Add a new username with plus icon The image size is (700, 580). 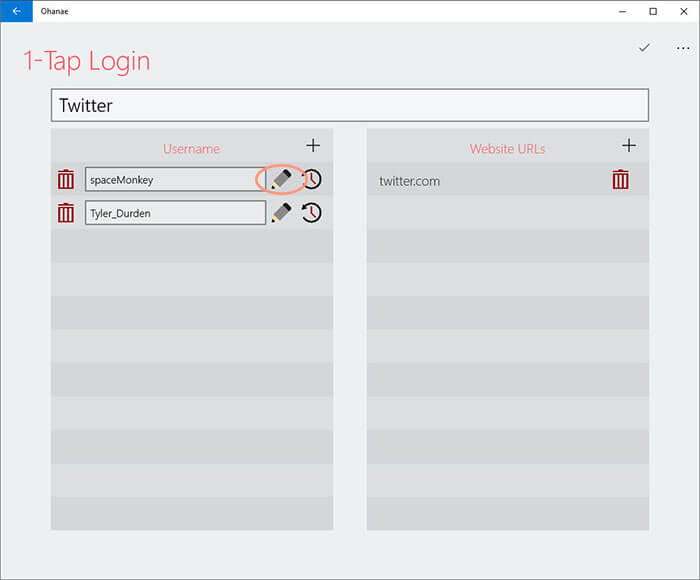313,146
